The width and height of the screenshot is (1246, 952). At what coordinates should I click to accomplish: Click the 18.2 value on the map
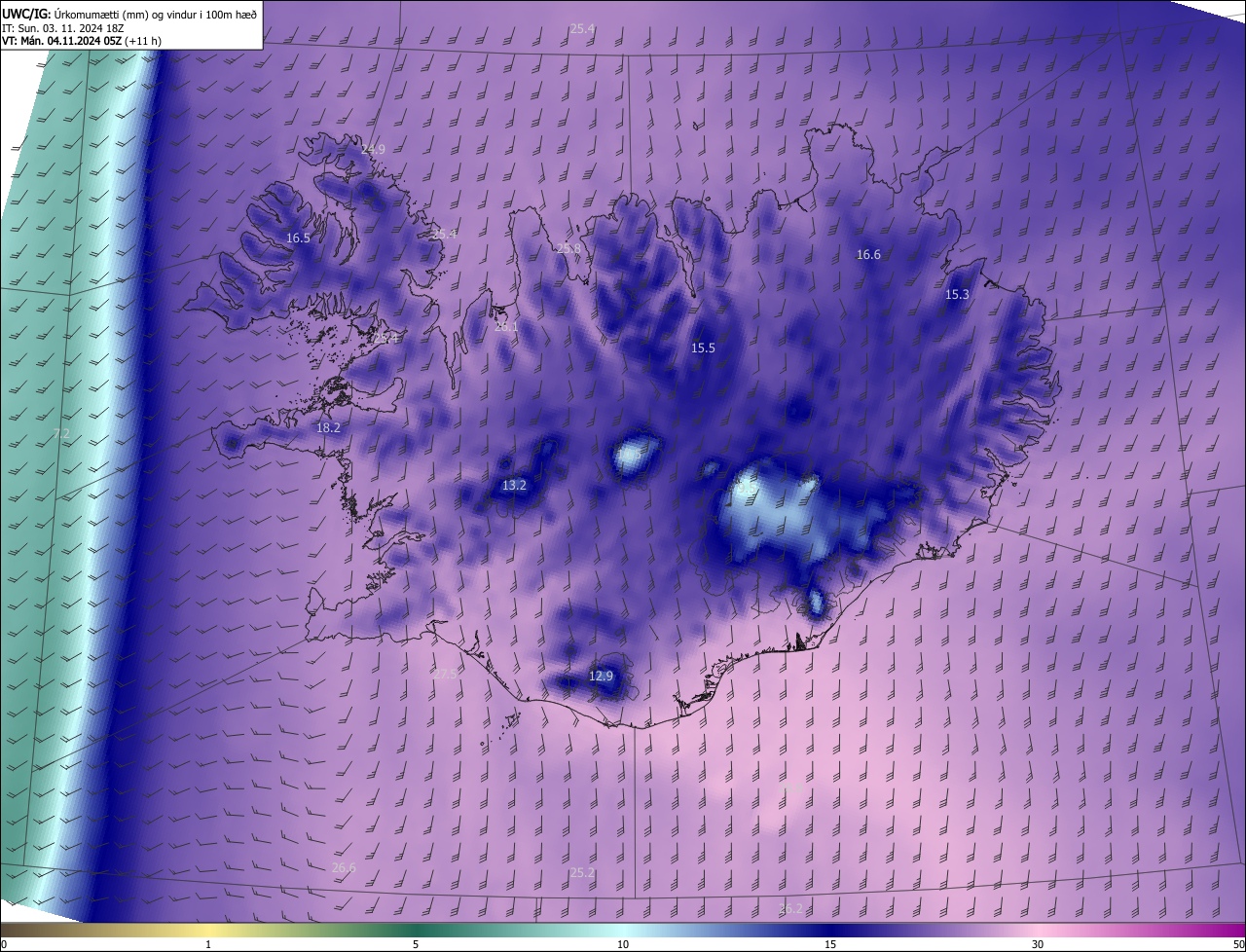click(x=328, y=428)
